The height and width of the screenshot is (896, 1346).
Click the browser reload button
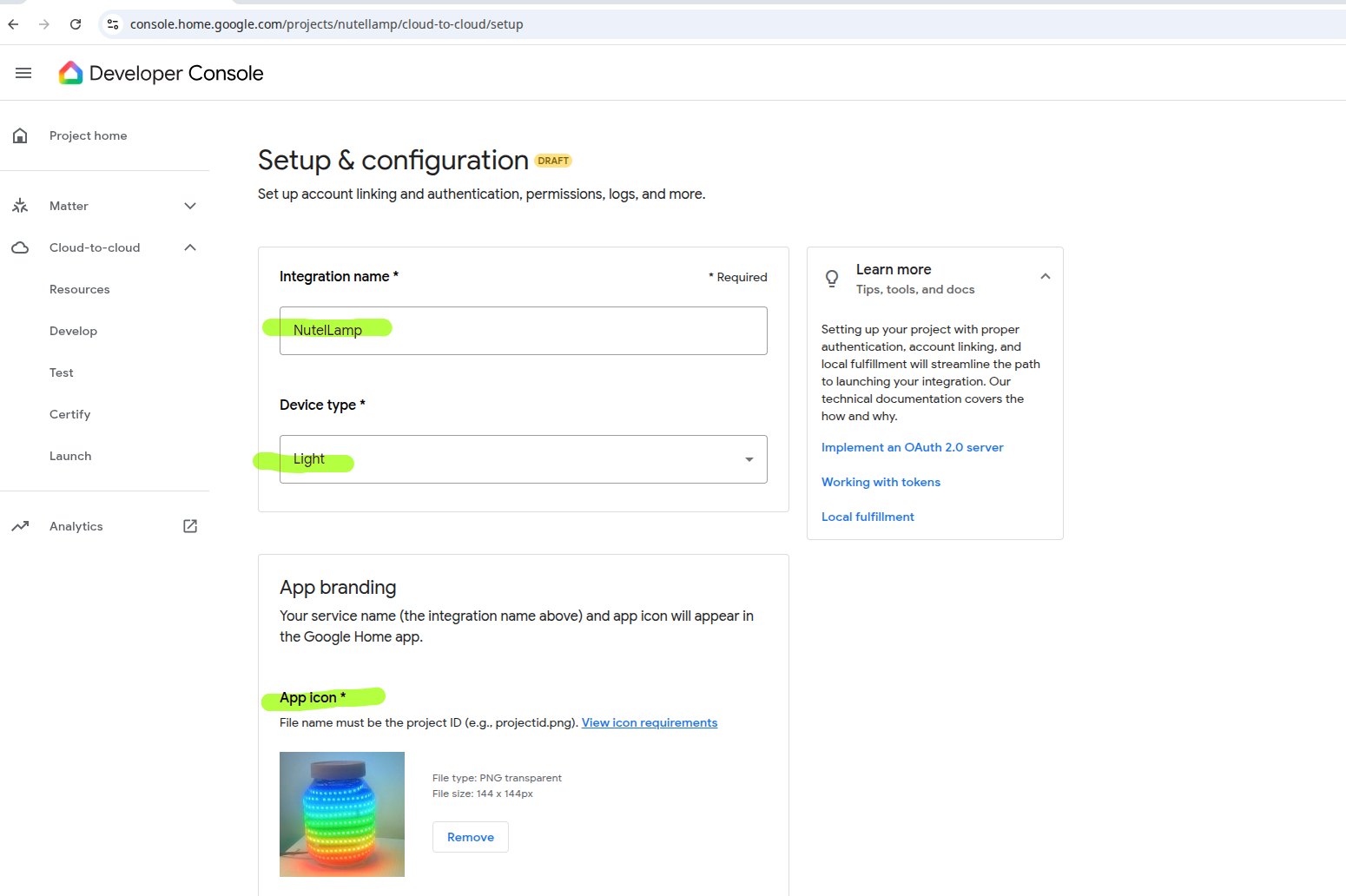pyautogui.click(x=76, y=24)
